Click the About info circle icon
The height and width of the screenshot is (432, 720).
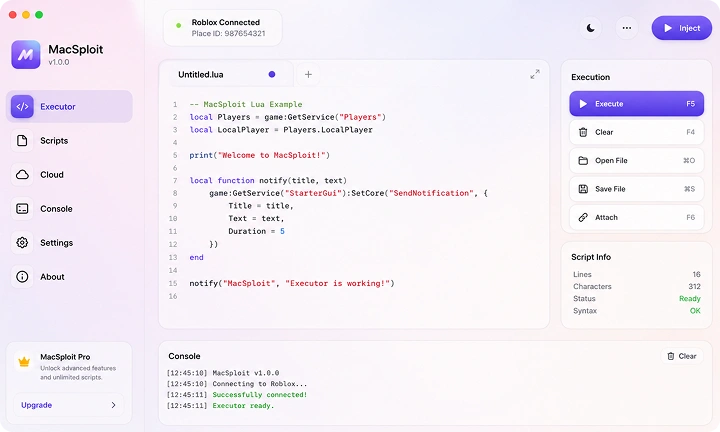click(22, 276)
